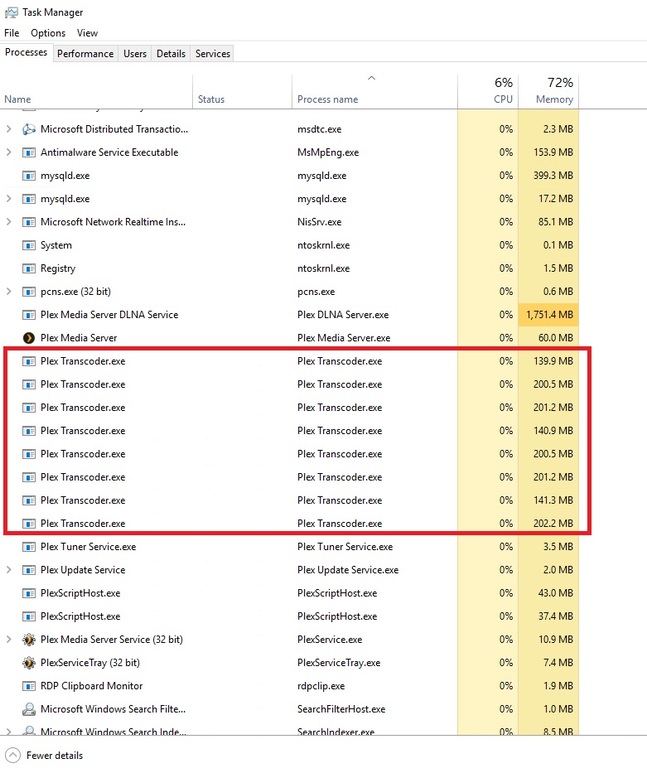Viewport: 647px width, 773px height.
Task: Click the icon of PlexScriptHost using 43.0 MB
Action: (29, 593)
